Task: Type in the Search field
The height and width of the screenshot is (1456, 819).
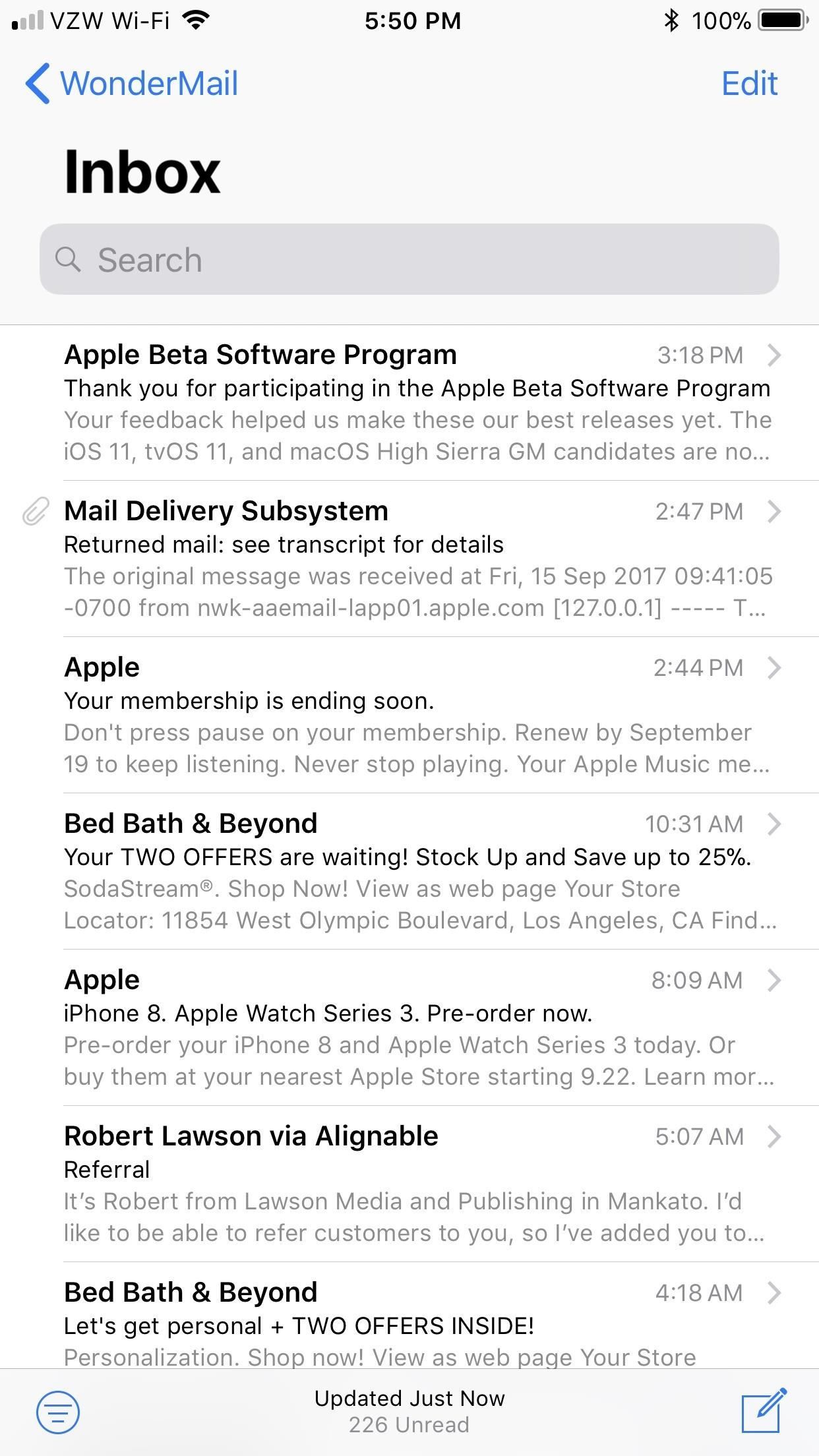Action: point(422,260)
